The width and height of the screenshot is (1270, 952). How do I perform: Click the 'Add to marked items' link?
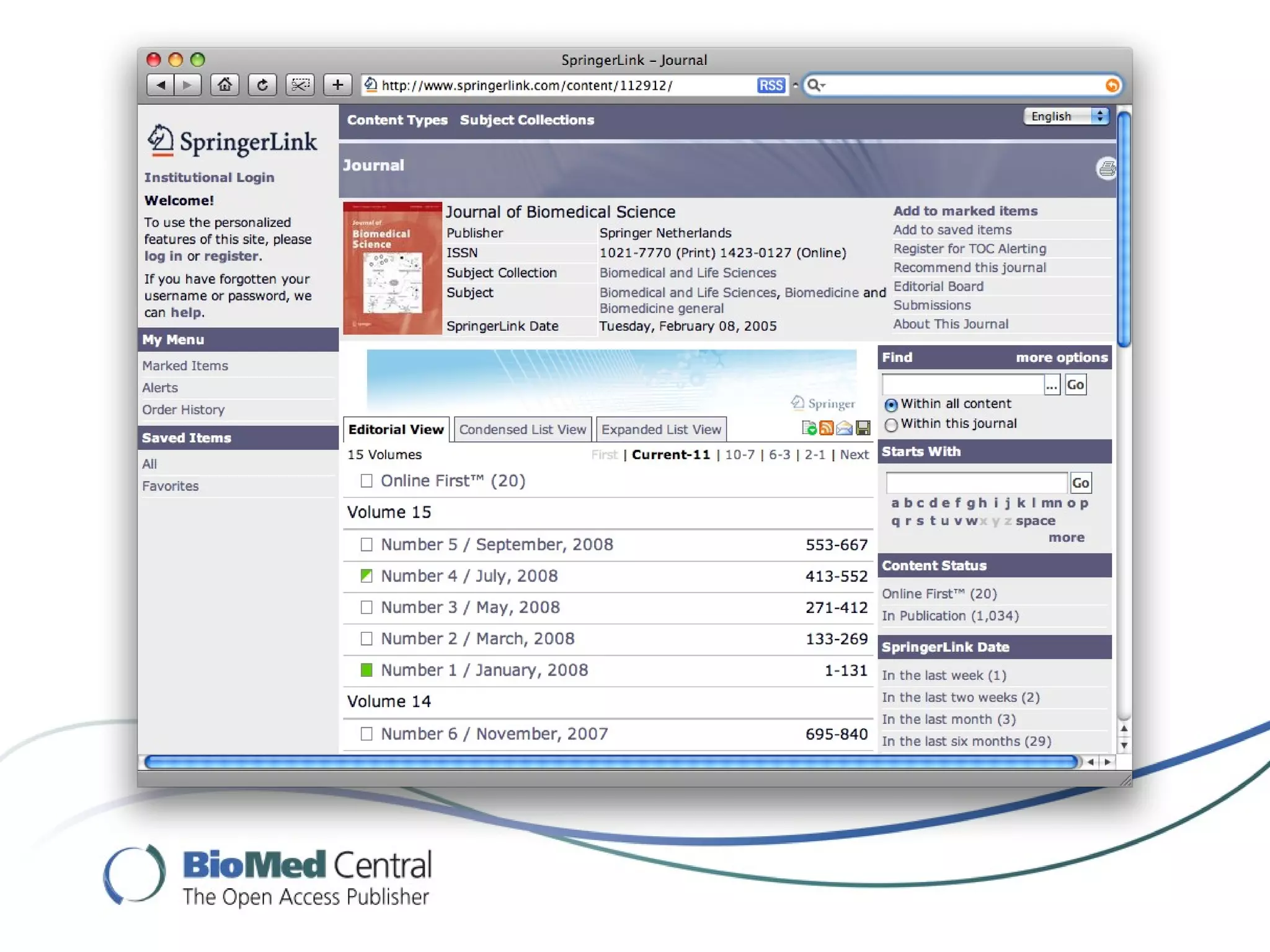965,211
